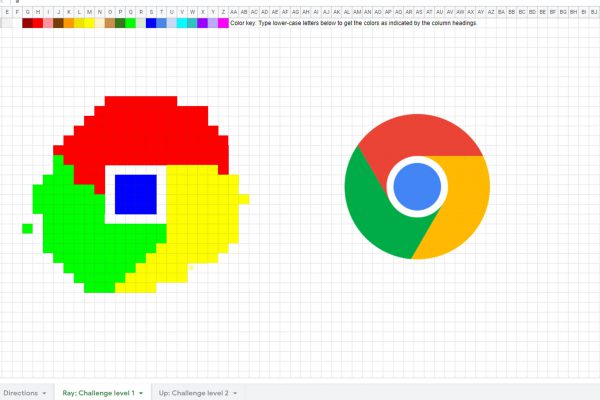This screenshot has height=400, width=600.
Task: Select the magenta swatch under column Z
Action: (223, 23)
